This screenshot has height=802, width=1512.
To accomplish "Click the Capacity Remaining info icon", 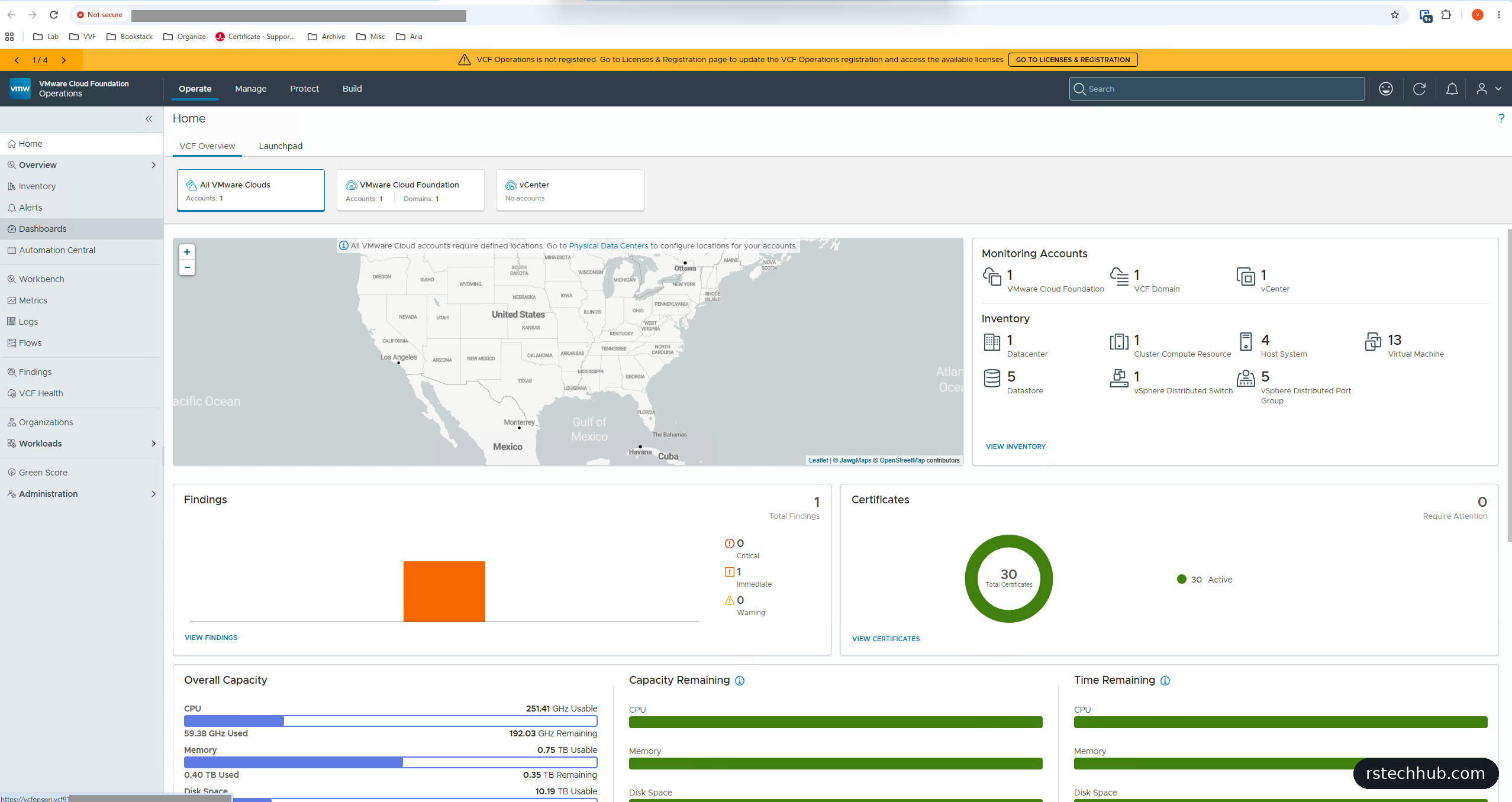I will 740,681.
